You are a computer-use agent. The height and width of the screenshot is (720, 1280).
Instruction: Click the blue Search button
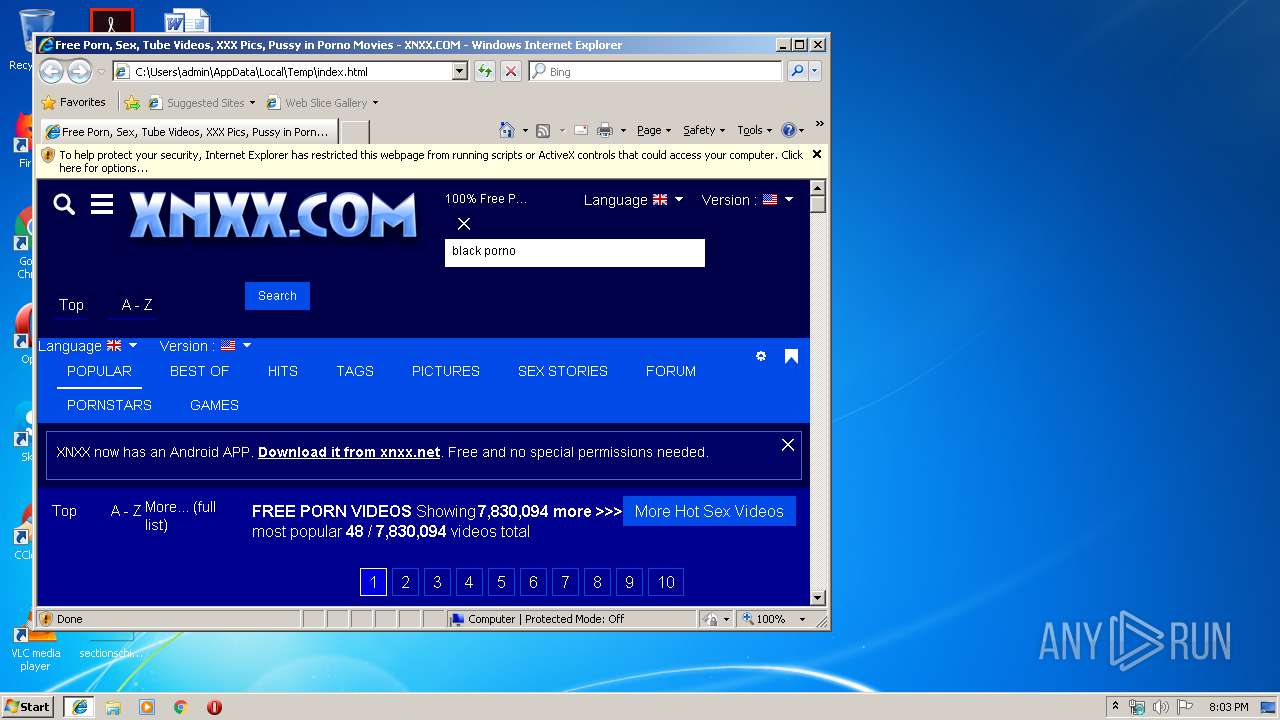(x=277, y=296)
